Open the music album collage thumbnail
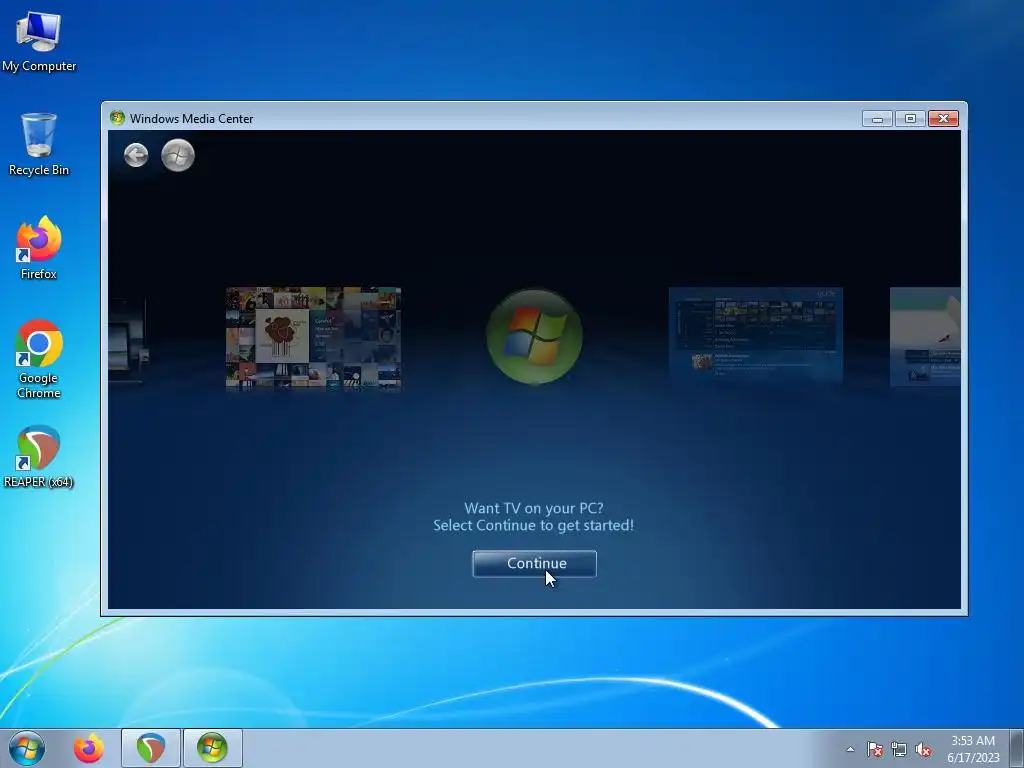The image size is (1024, 768). click(313, 338)
